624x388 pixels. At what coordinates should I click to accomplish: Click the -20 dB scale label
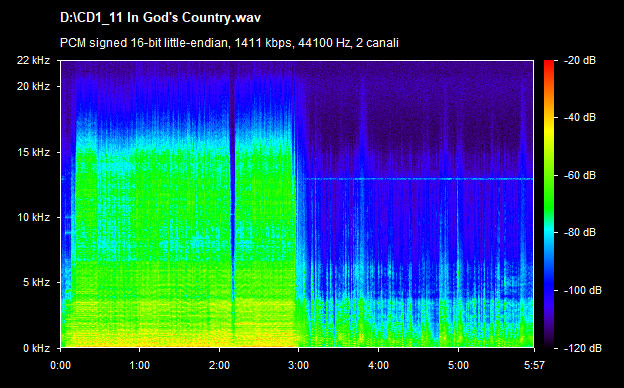580,60
